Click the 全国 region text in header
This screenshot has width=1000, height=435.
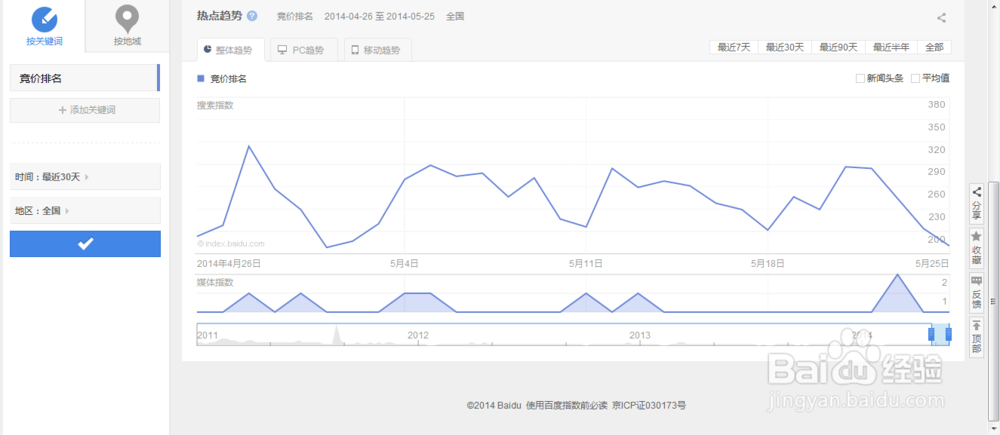[455, 17]
